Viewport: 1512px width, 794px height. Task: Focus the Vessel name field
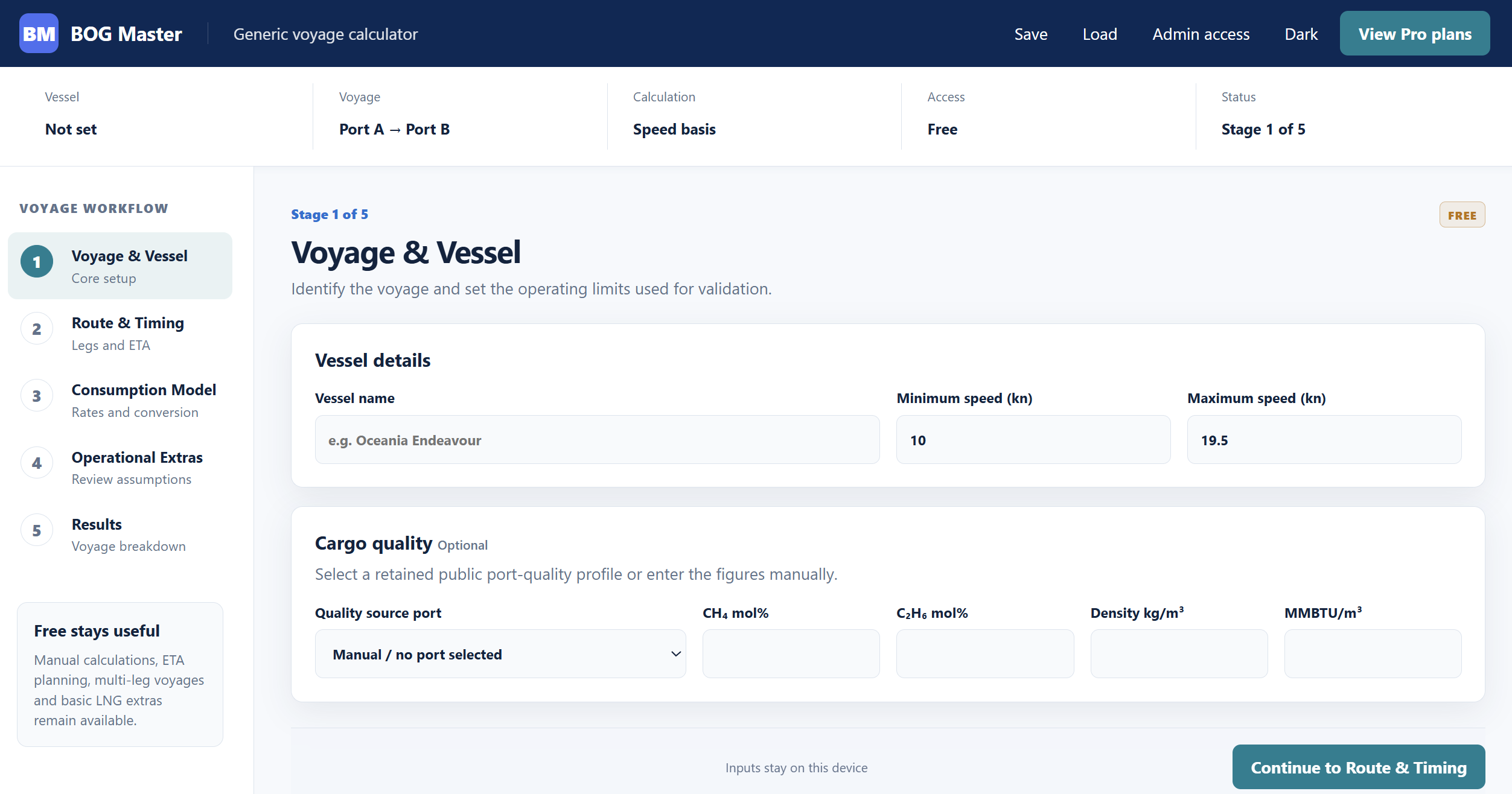598,440
